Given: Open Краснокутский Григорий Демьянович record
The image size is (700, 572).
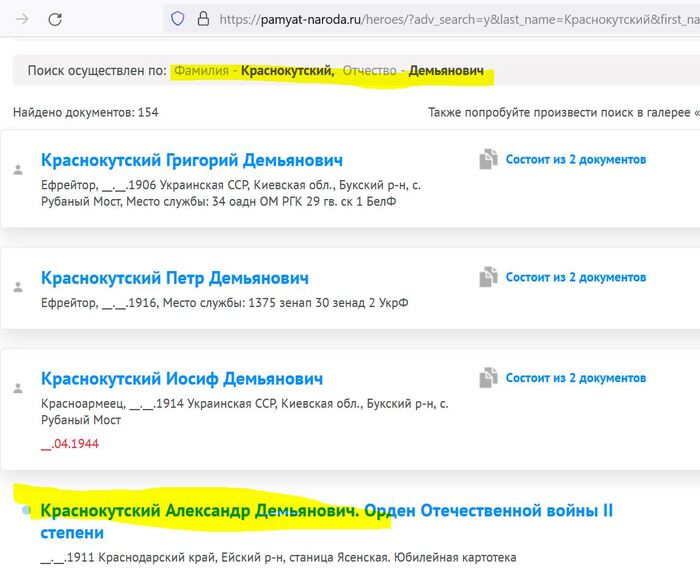Looking at the screenshot, I should 191,160.
